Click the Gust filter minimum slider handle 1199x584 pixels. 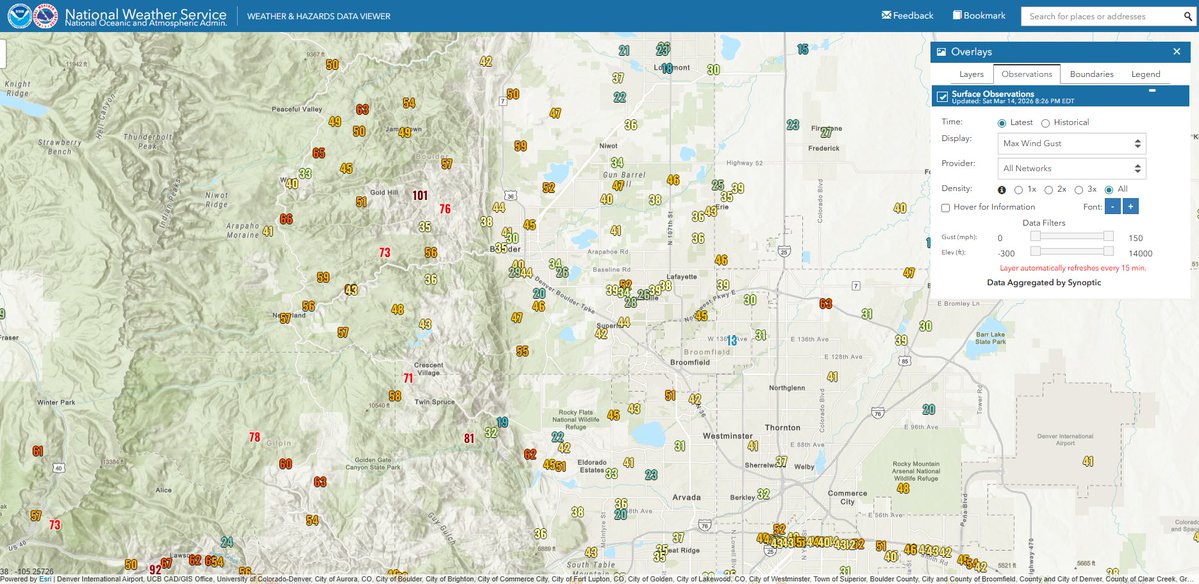1035,236
